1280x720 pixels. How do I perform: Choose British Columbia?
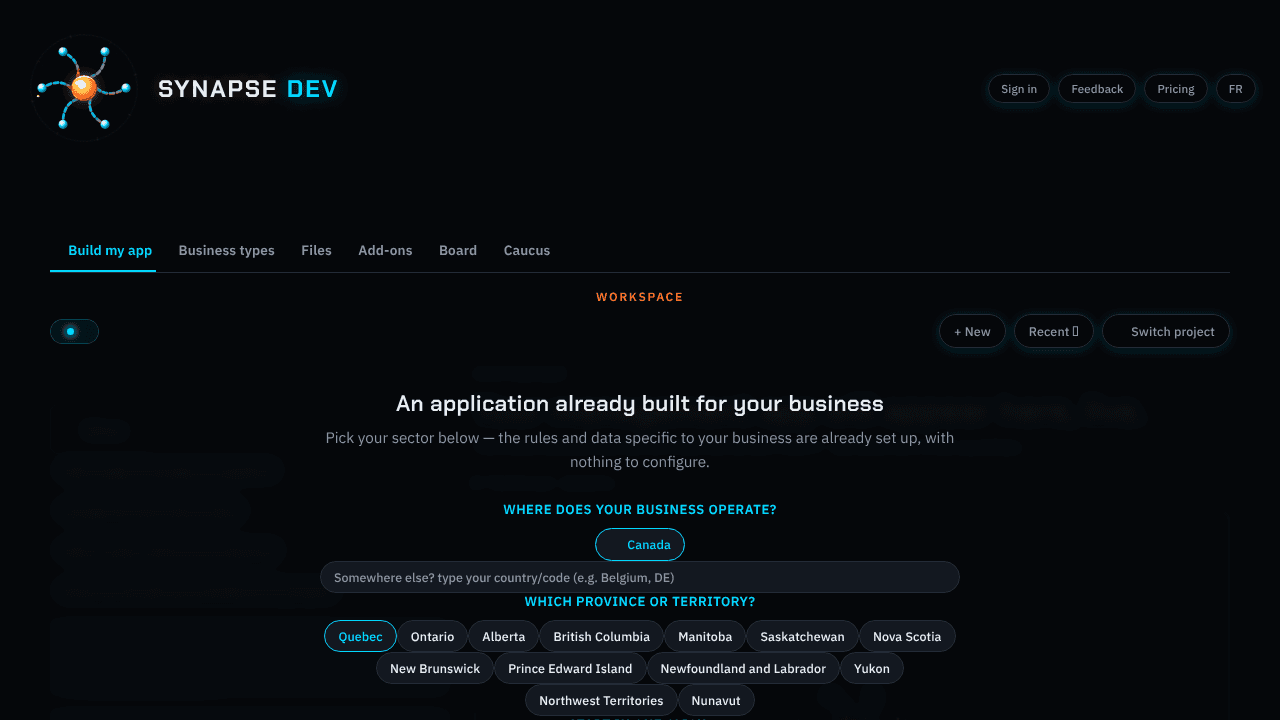601,637
